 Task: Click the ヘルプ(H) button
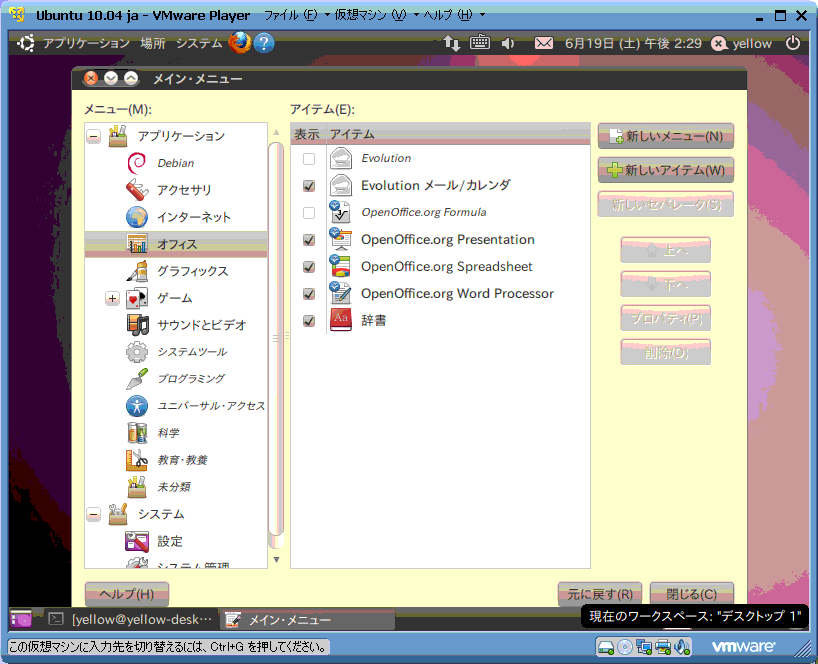(x=127, y=594)
